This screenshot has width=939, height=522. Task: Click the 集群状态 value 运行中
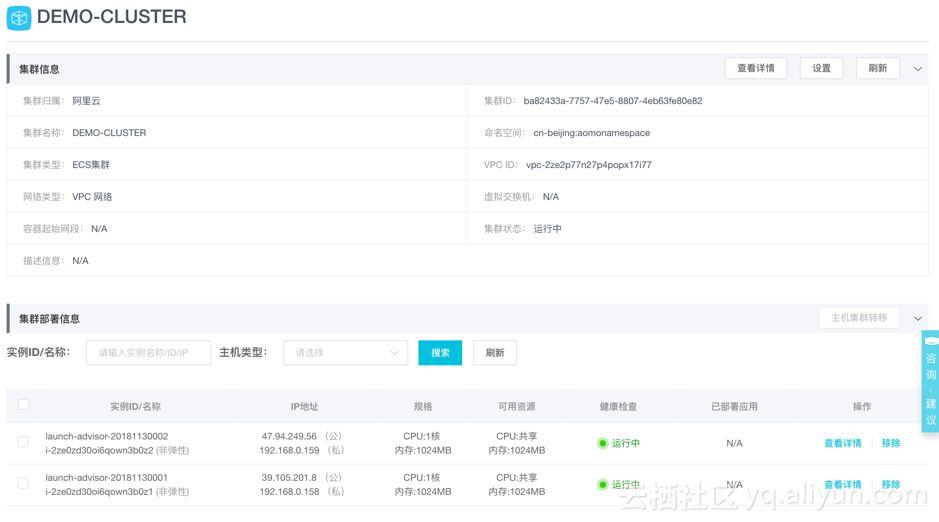click(x=547, y=229)
